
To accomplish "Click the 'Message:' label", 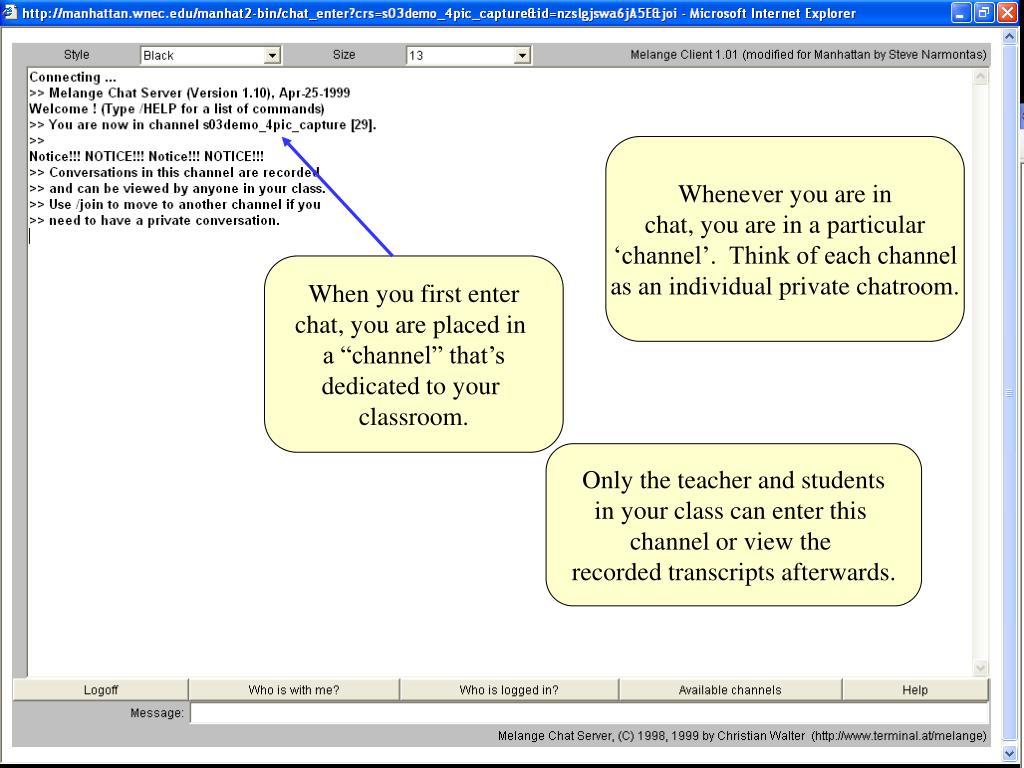I will point(157,713).
